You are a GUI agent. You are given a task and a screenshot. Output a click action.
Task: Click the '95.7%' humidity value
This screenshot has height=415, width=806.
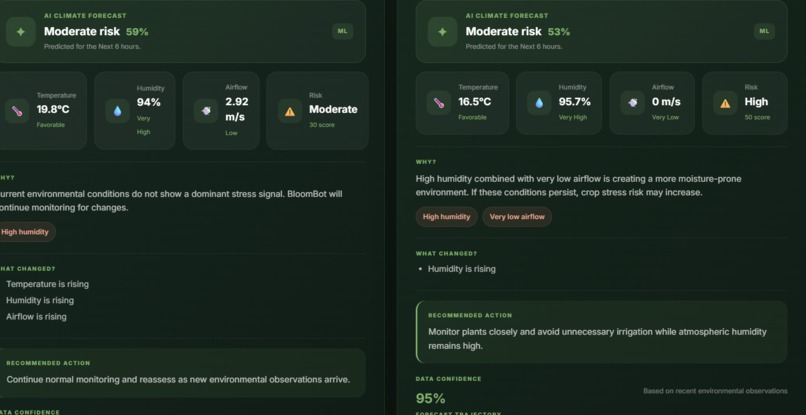[575, 102]
